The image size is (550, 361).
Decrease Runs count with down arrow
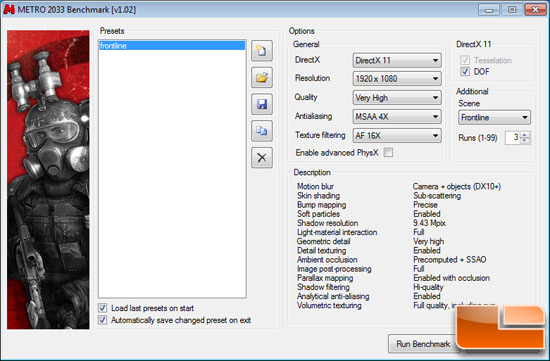525,141
